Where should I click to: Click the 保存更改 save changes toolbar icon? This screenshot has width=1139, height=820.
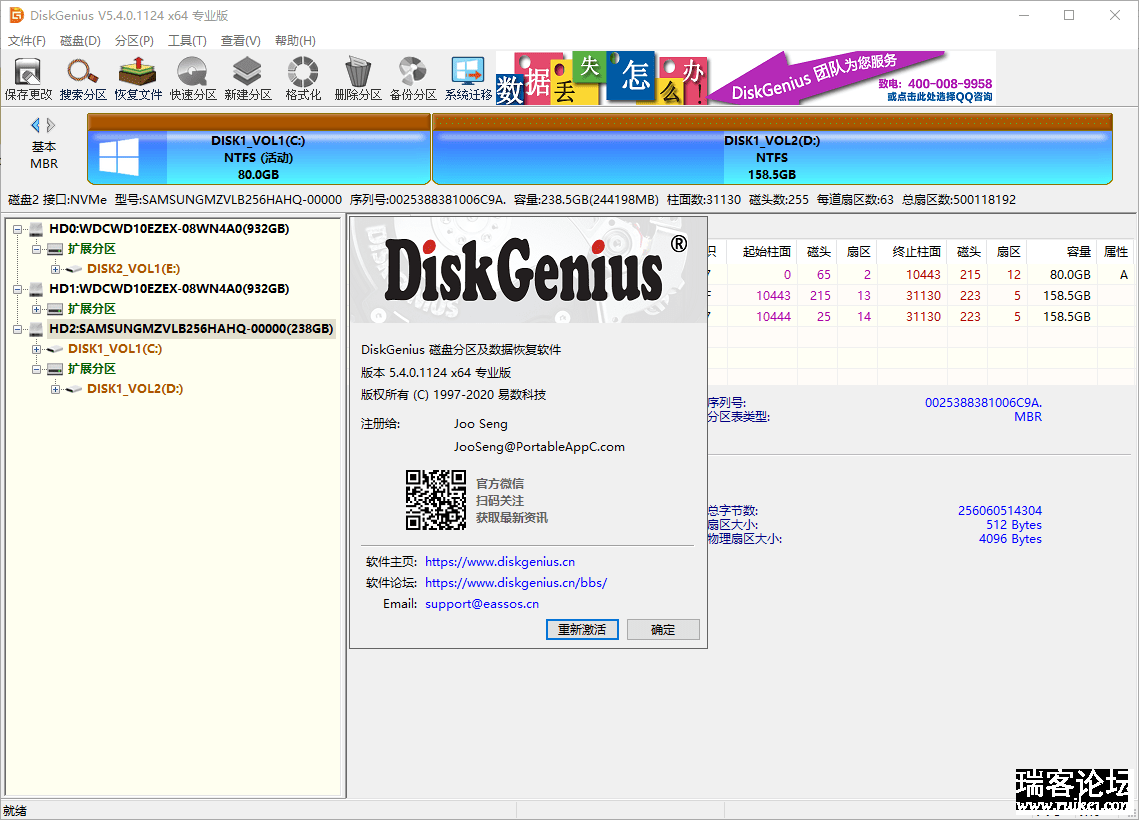click(28, 78)
